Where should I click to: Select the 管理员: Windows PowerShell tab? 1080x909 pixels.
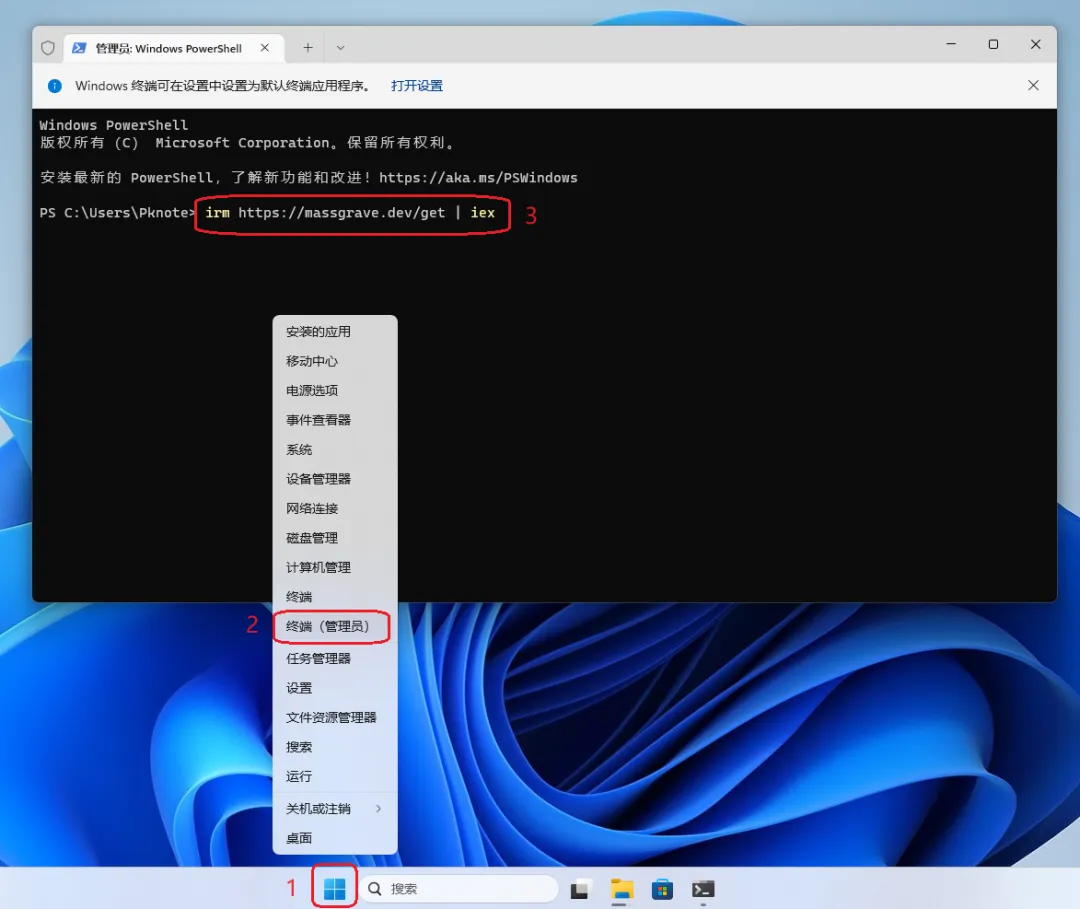click(x=174, y=48)
